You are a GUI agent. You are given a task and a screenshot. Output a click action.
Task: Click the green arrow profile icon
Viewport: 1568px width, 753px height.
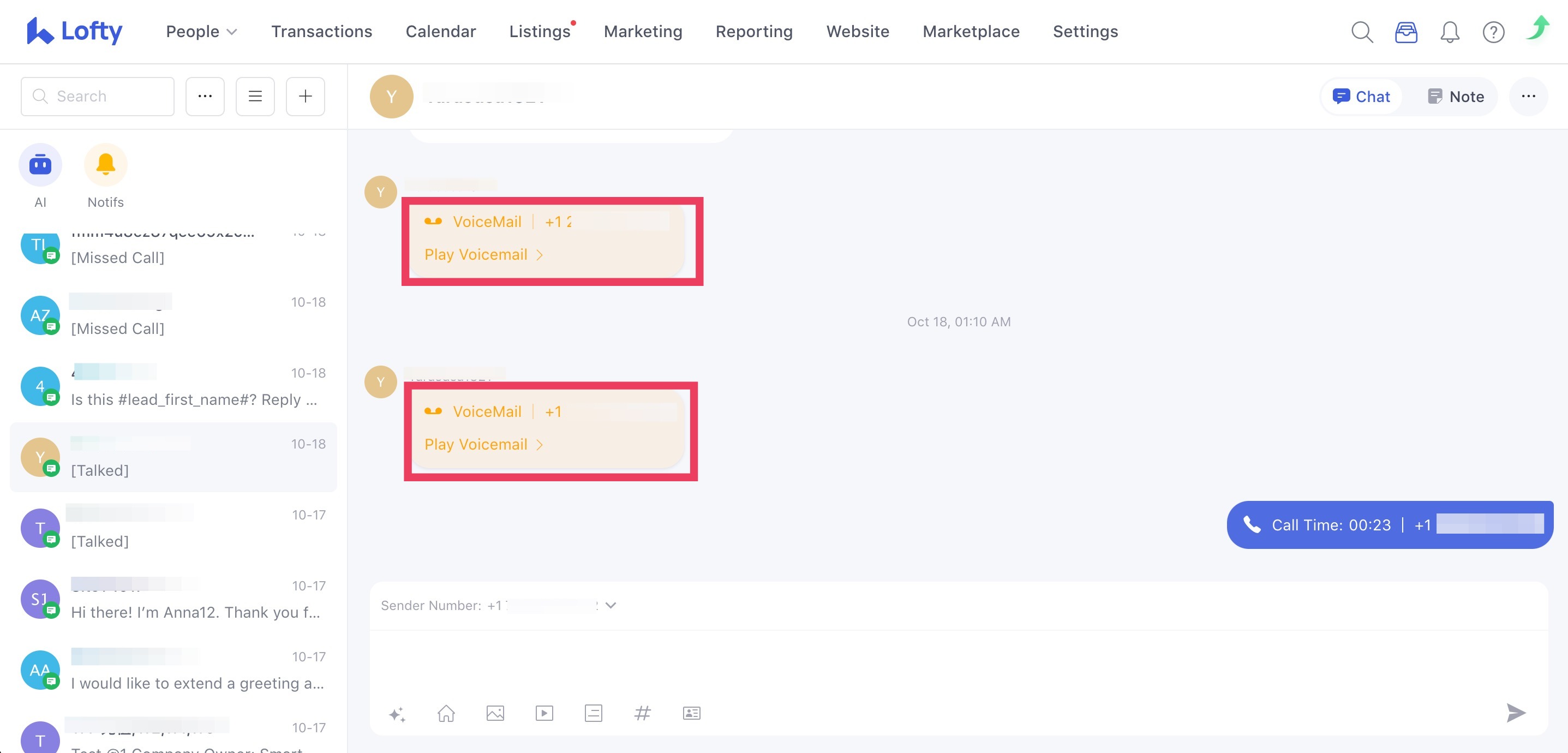point(1537,28)
